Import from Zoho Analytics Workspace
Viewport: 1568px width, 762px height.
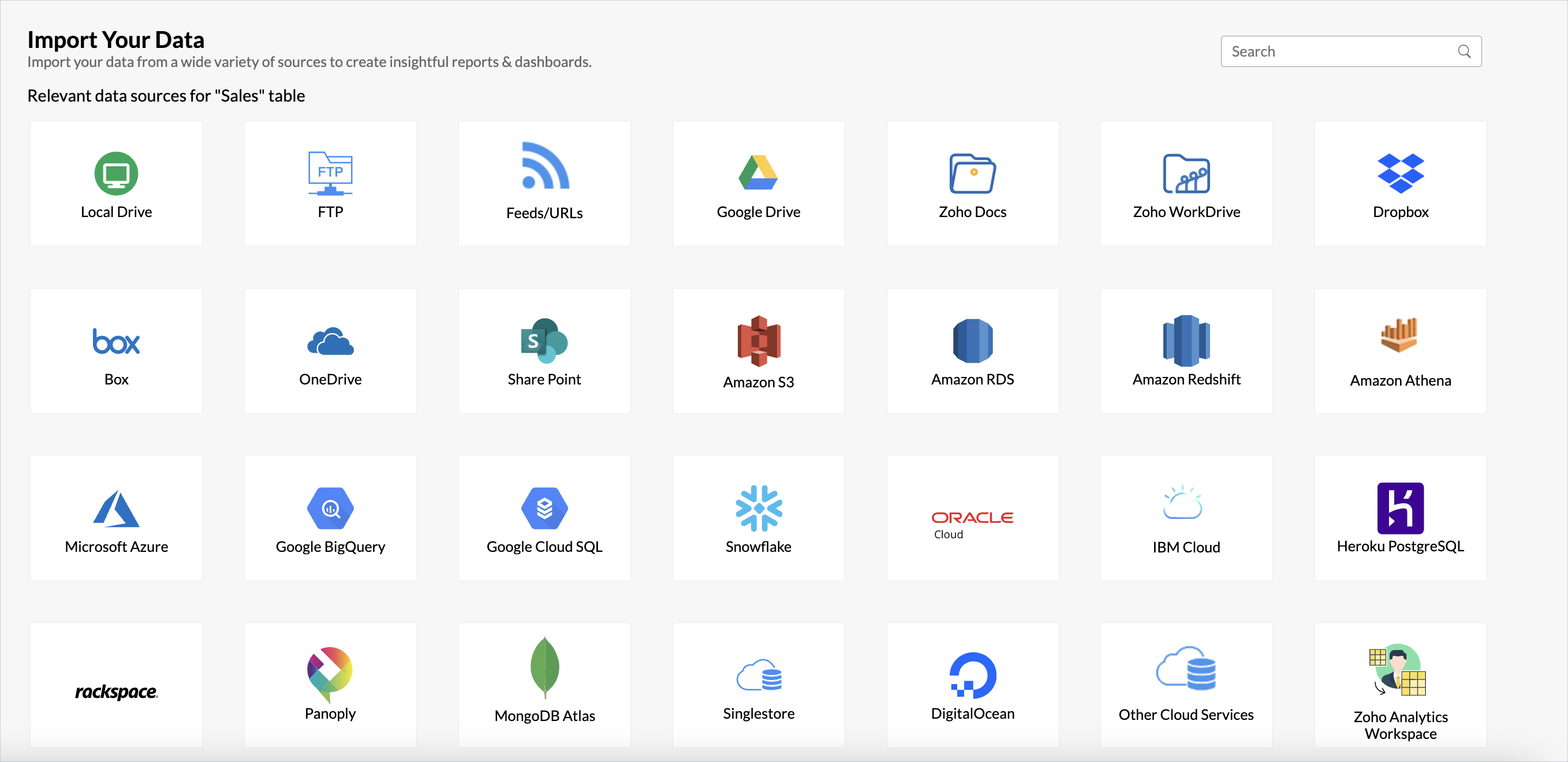tap(1400, 685)
